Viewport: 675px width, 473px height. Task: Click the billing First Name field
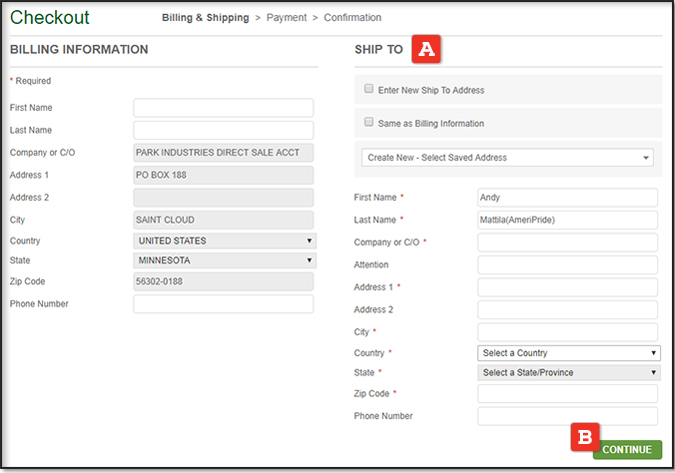[223, 108]
